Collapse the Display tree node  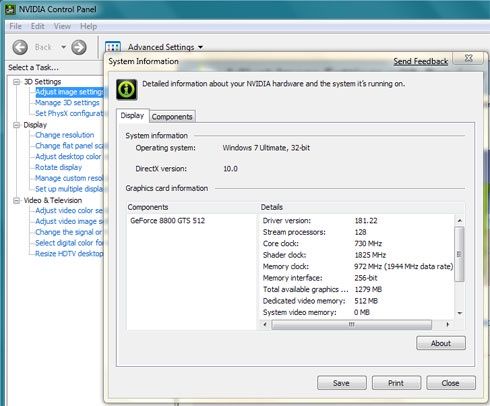pos(16,125)
